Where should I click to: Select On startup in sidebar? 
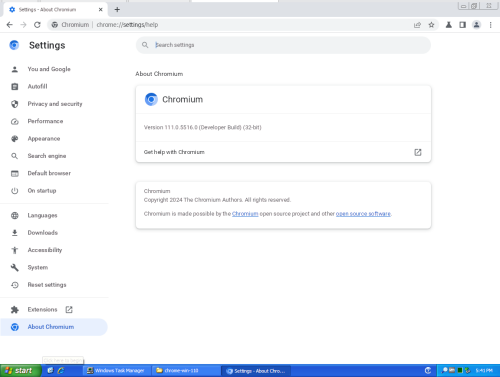(42, 190)
